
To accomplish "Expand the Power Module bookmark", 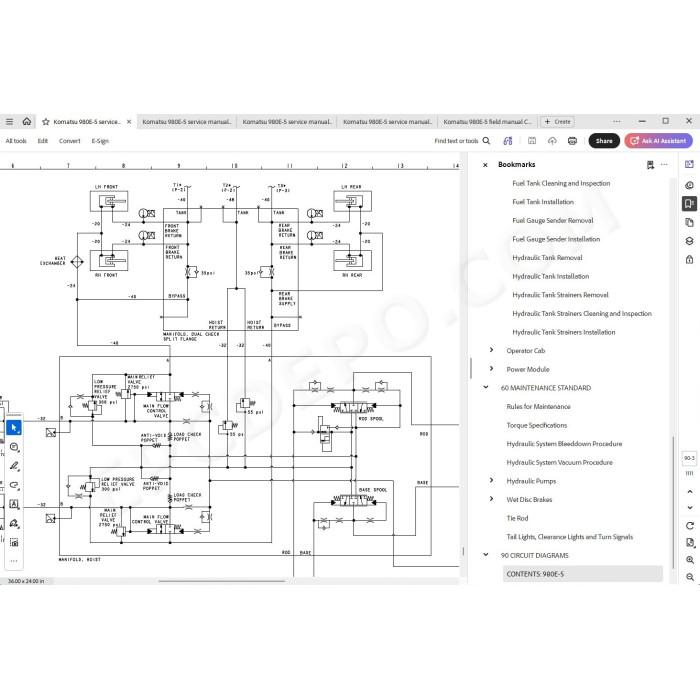I will (492, 369).
